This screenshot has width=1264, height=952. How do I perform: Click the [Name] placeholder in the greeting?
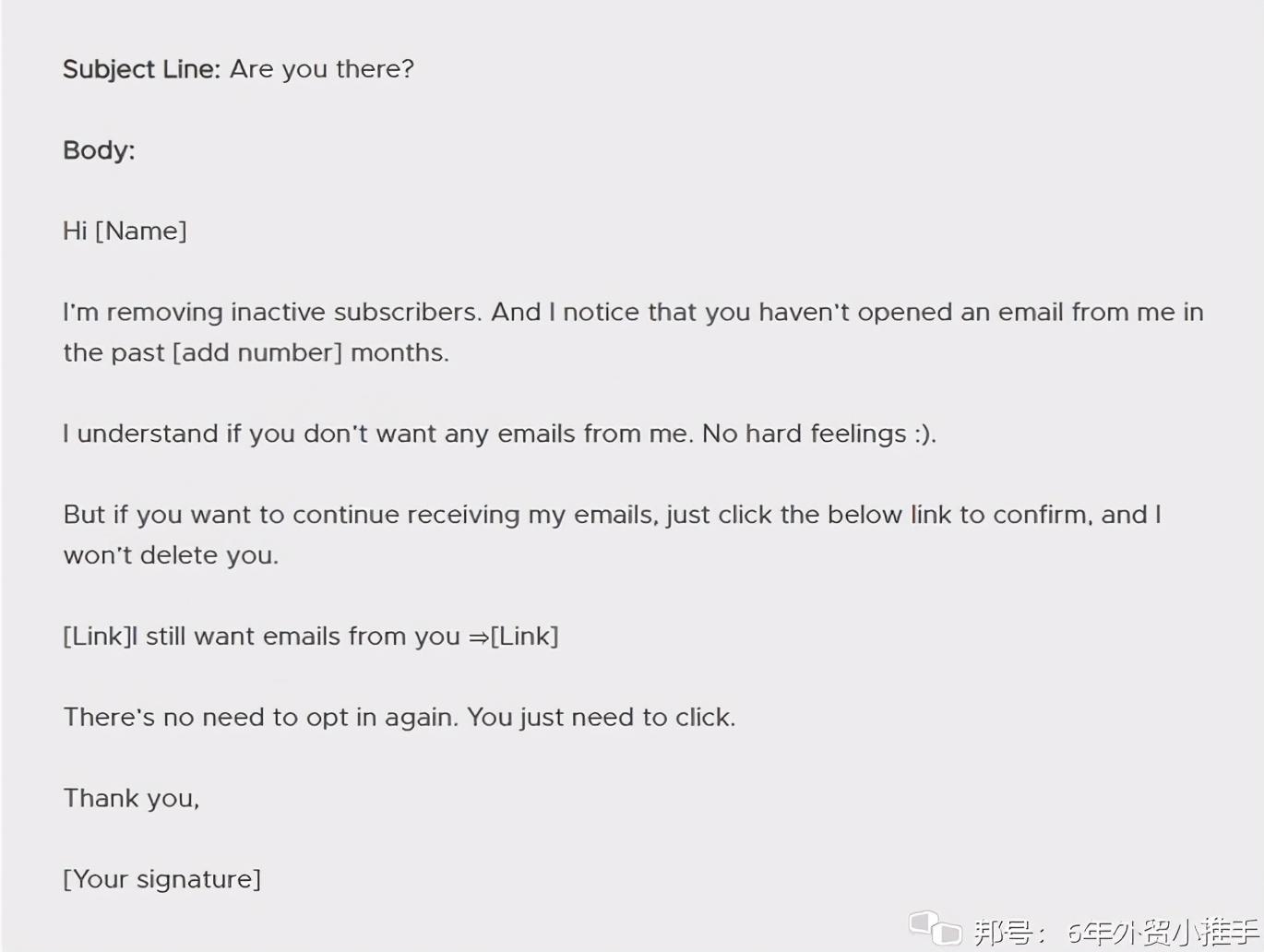pos(141,231)
